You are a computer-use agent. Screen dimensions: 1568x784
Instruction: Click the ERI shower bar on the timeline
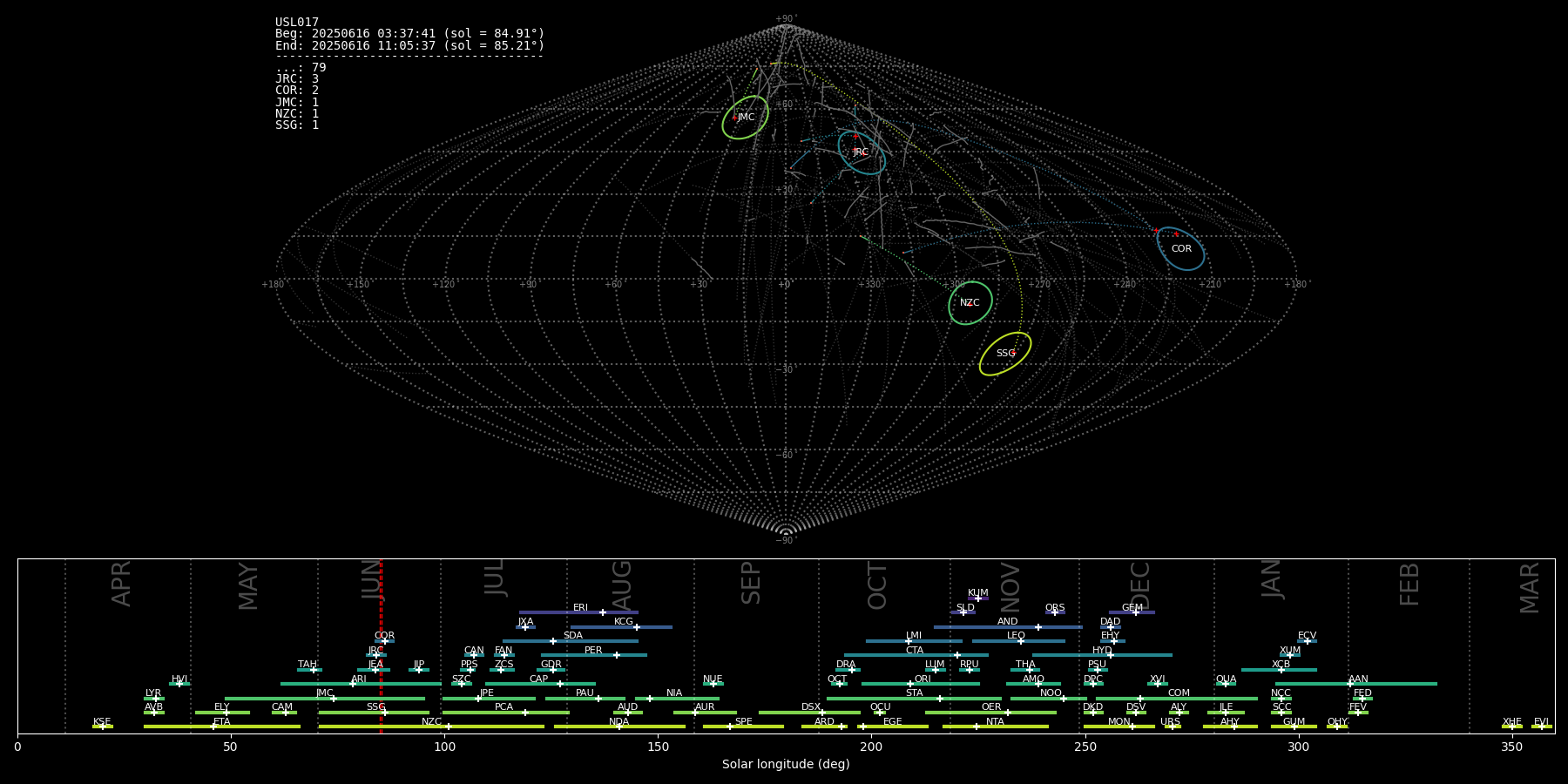pyautogui.click(x=578, y=612)
